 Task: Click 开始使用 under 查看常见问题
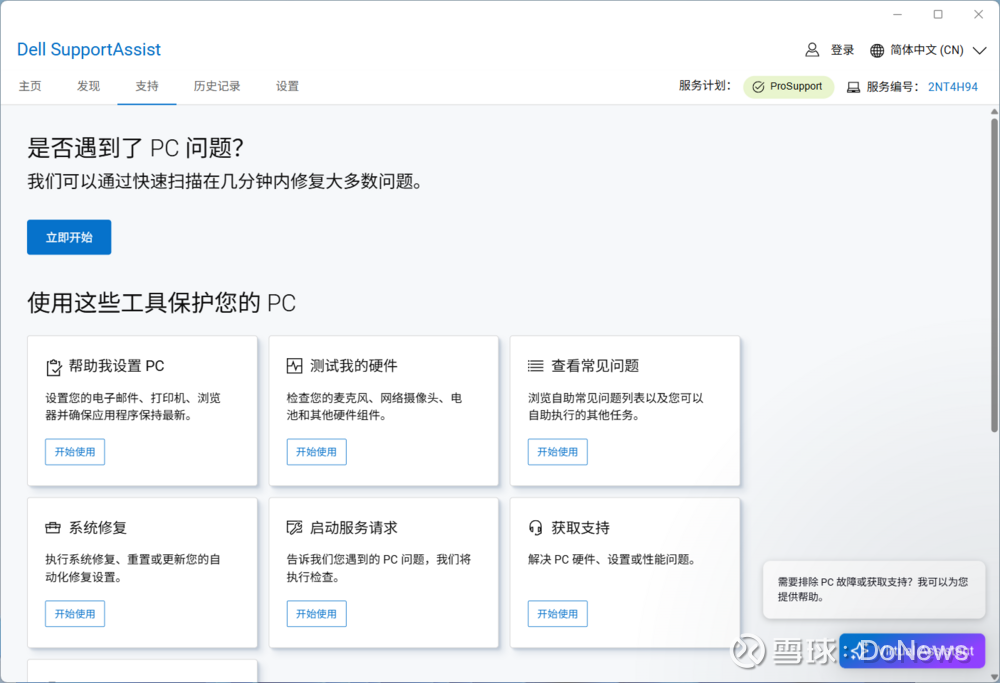coord(557,452)
